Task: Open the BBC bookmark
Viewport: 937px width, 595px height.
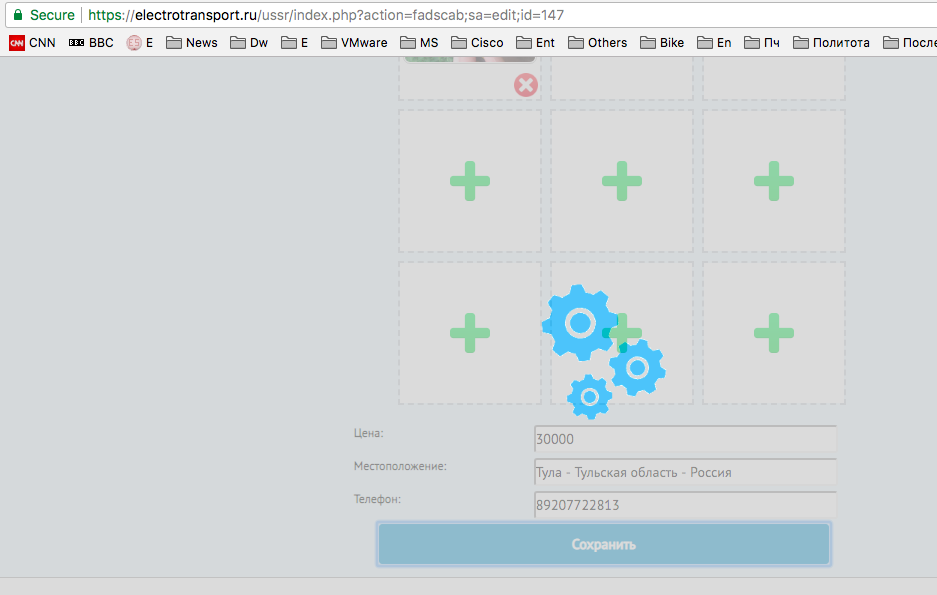Action: pyautogui.click(x=91, y=43)
